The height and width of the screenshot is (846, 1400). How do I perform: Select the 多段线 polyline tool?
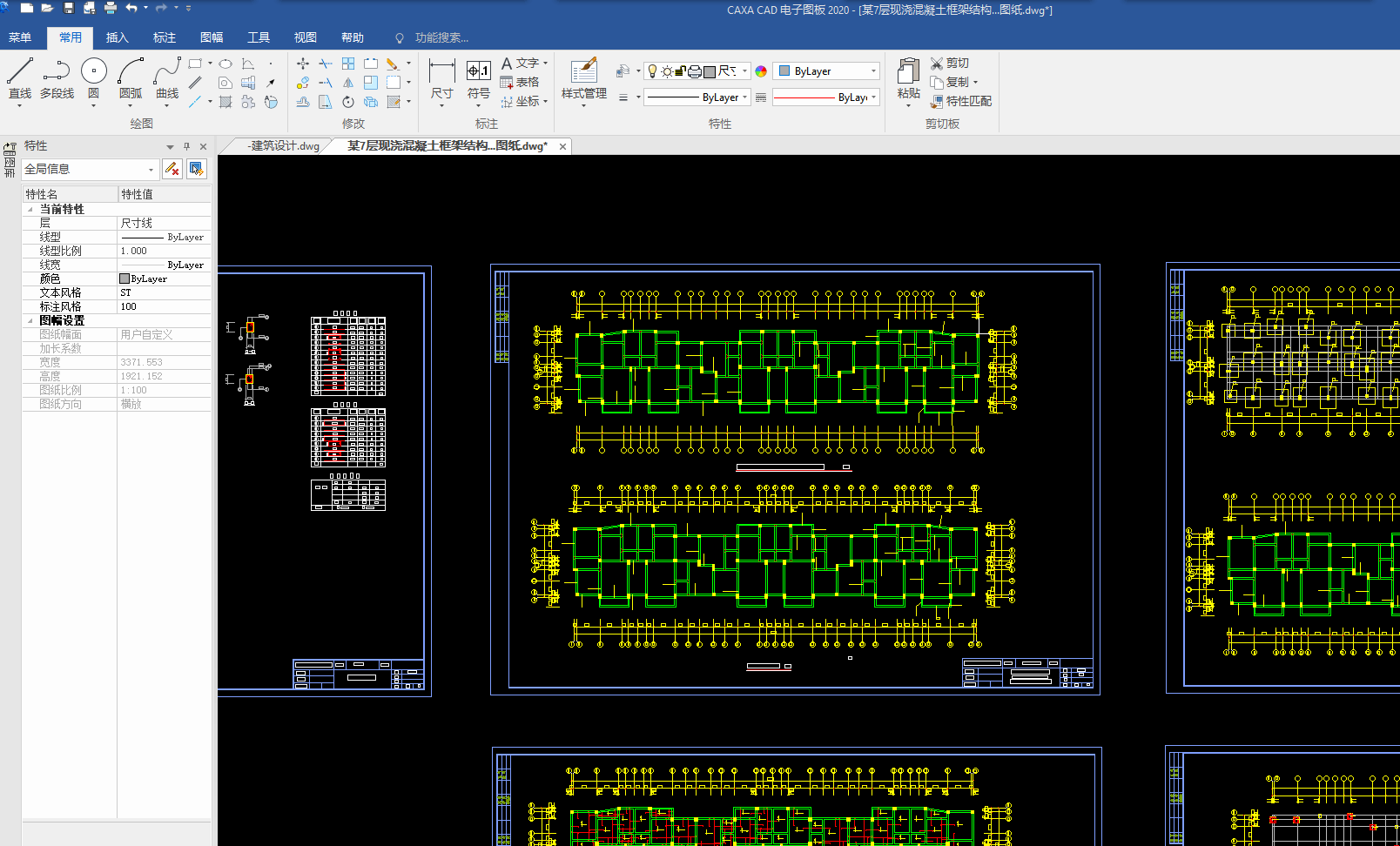click(x=57, y=78)
